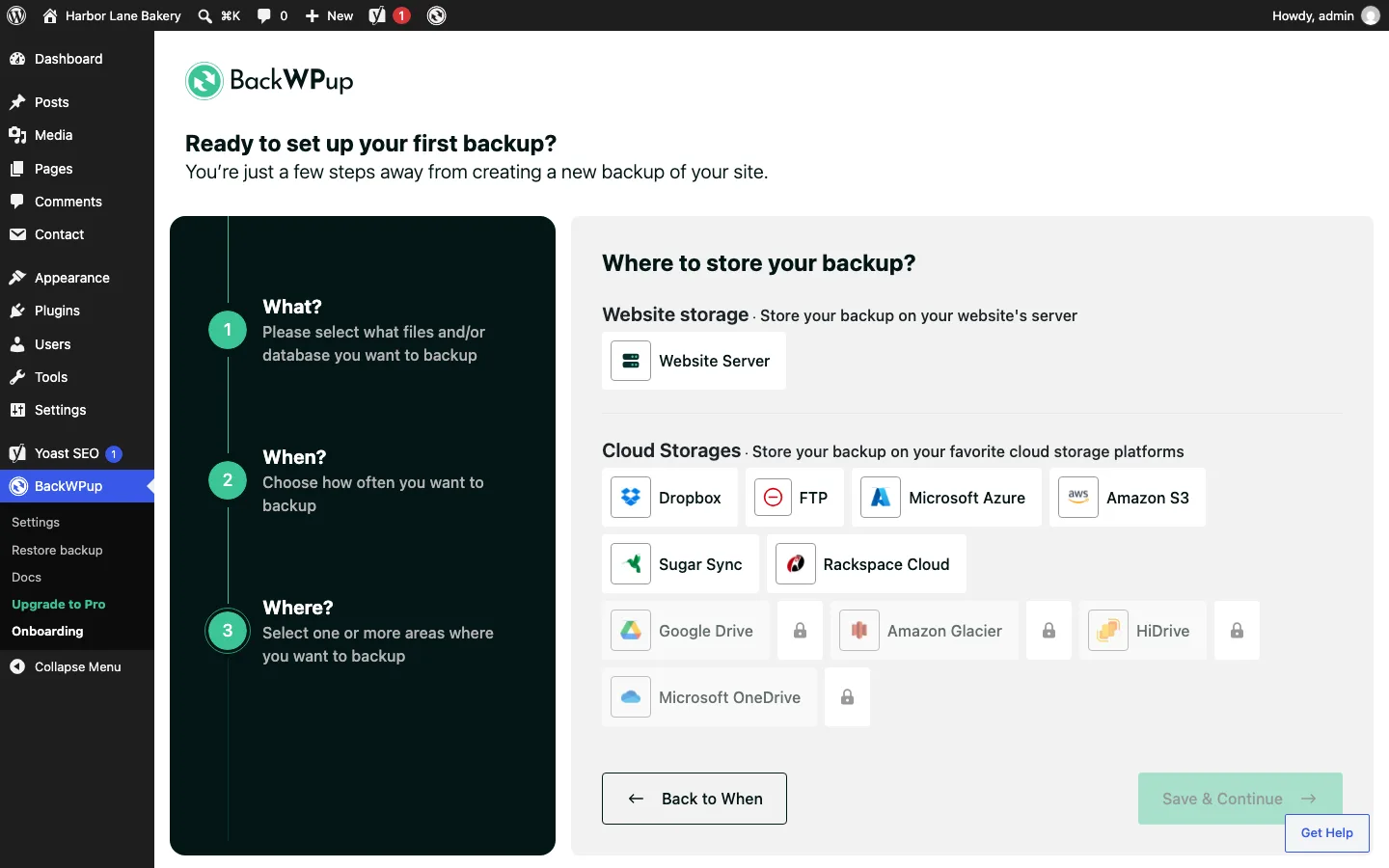The height and width of the screenshot is (868, 1389).
Task: Open the Harbor Lane Bakery site link
Action: pos(112,15)
